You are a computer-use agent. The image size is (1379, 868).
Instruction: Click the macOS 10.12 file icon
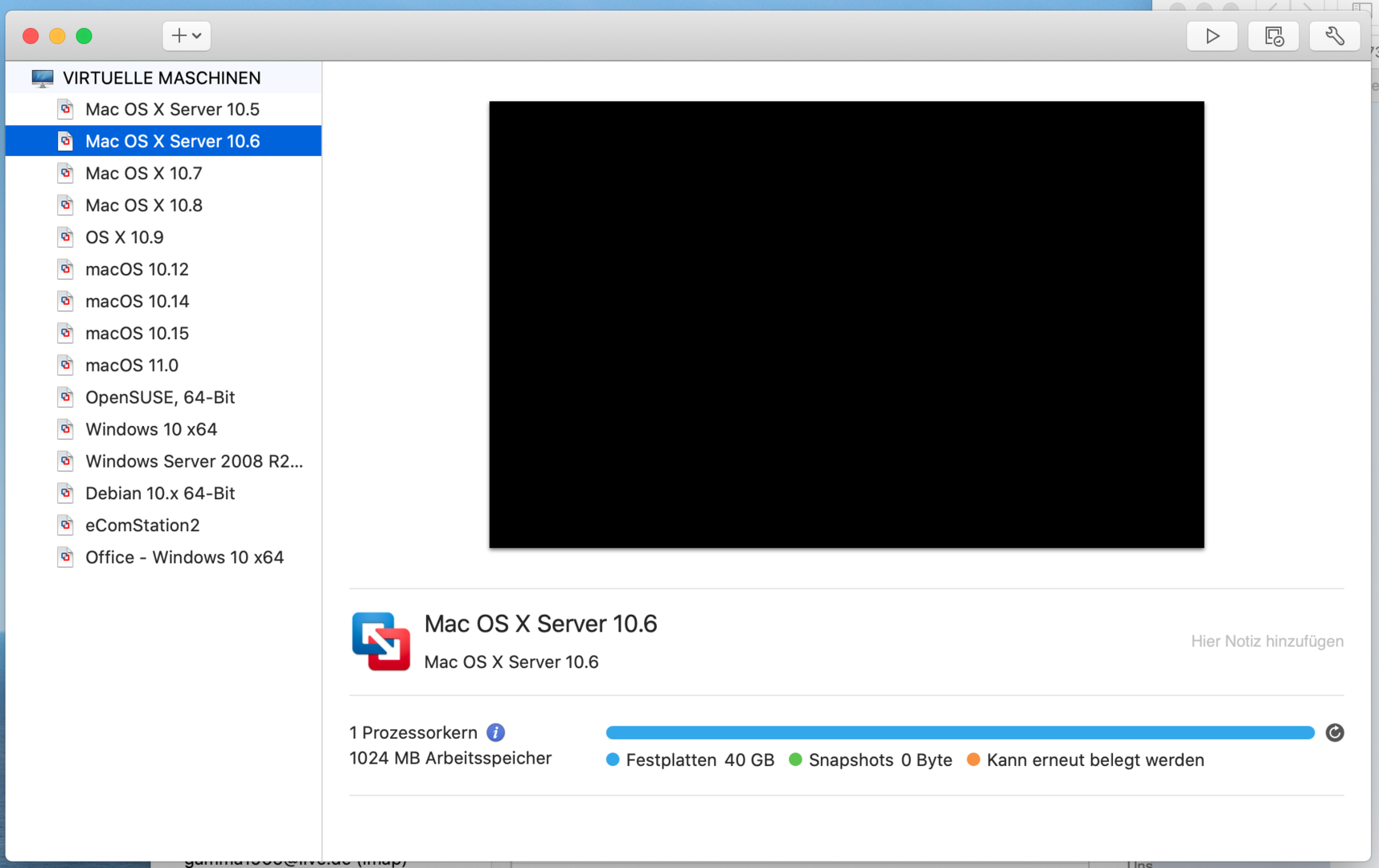point(66,269)
